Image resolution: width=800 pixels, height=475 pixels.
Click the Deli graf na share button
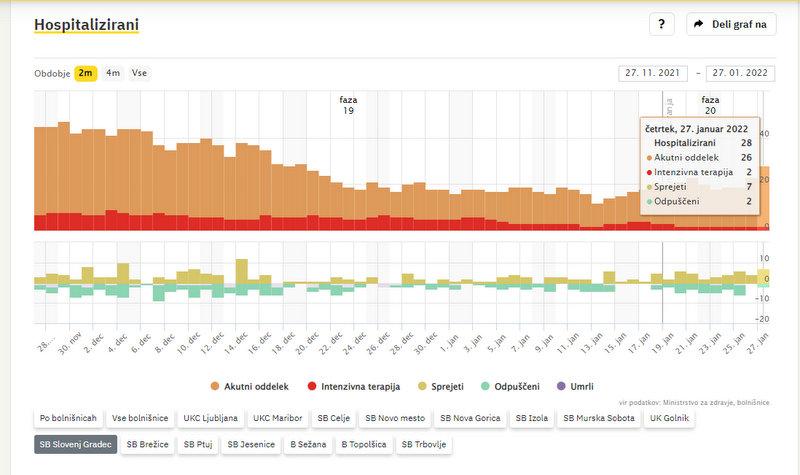click(x=731, y=24)
